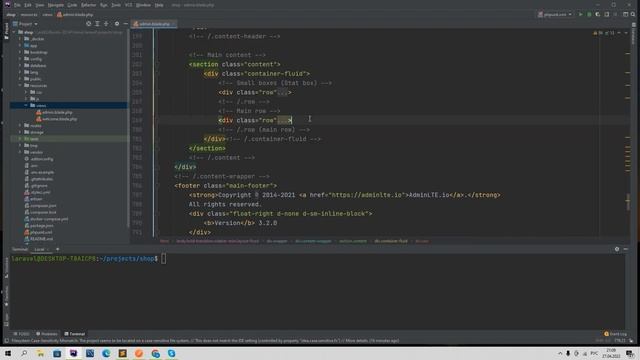Click the terminal command prompt input

coord(163,258)
